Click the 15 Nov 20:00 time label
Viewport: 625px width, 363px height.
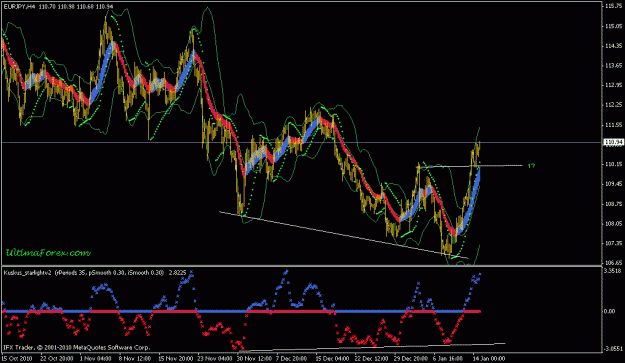point(175,358)
